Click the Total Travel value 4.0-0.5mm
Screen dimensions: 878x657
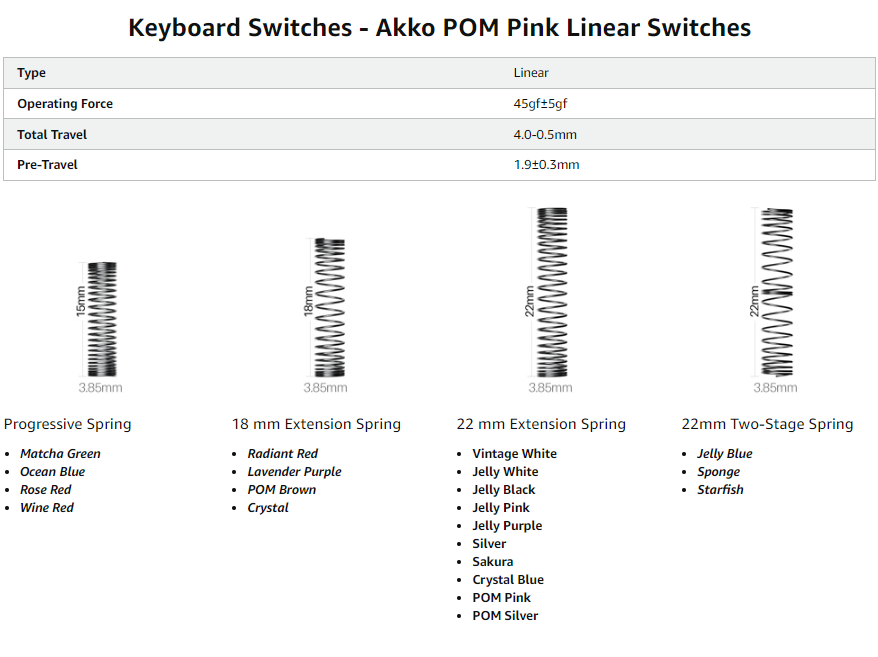pyautogui.click(x=545, y=134)
